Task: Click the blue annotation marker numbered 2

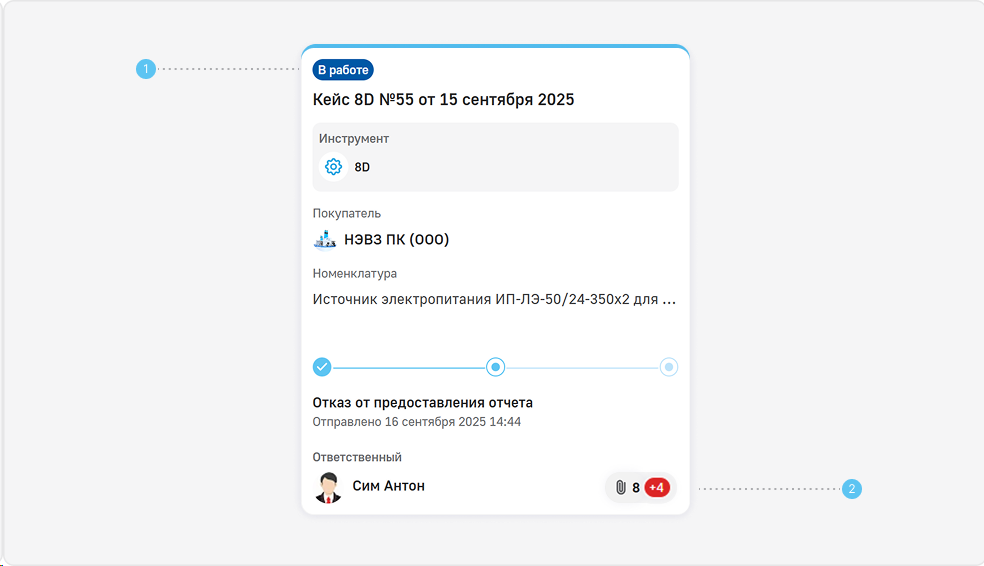Action: 851,489
